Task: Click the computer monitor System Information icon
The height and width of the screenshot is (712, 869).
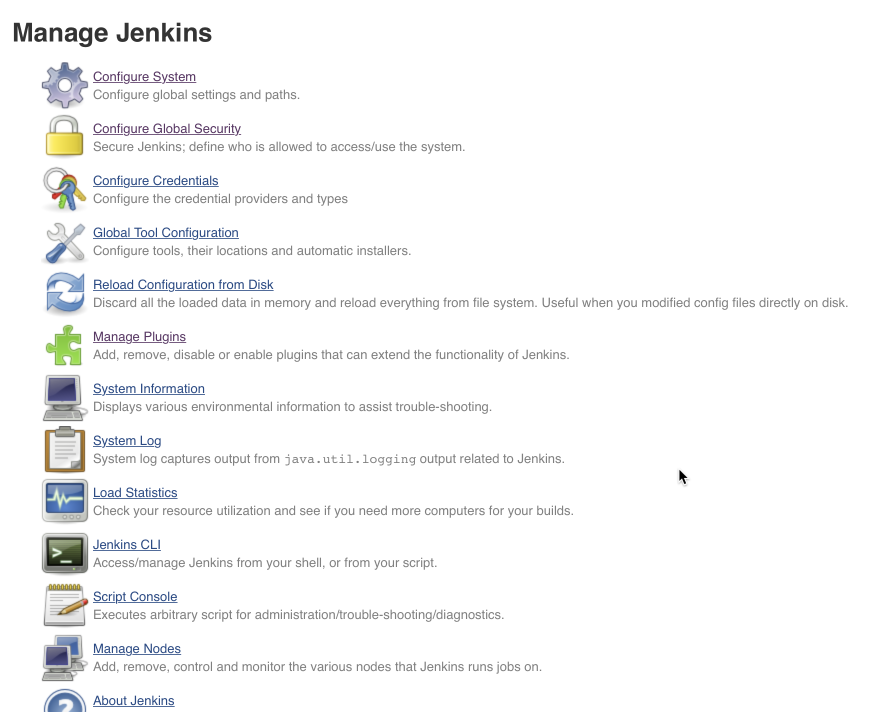Action: [64, 398]
